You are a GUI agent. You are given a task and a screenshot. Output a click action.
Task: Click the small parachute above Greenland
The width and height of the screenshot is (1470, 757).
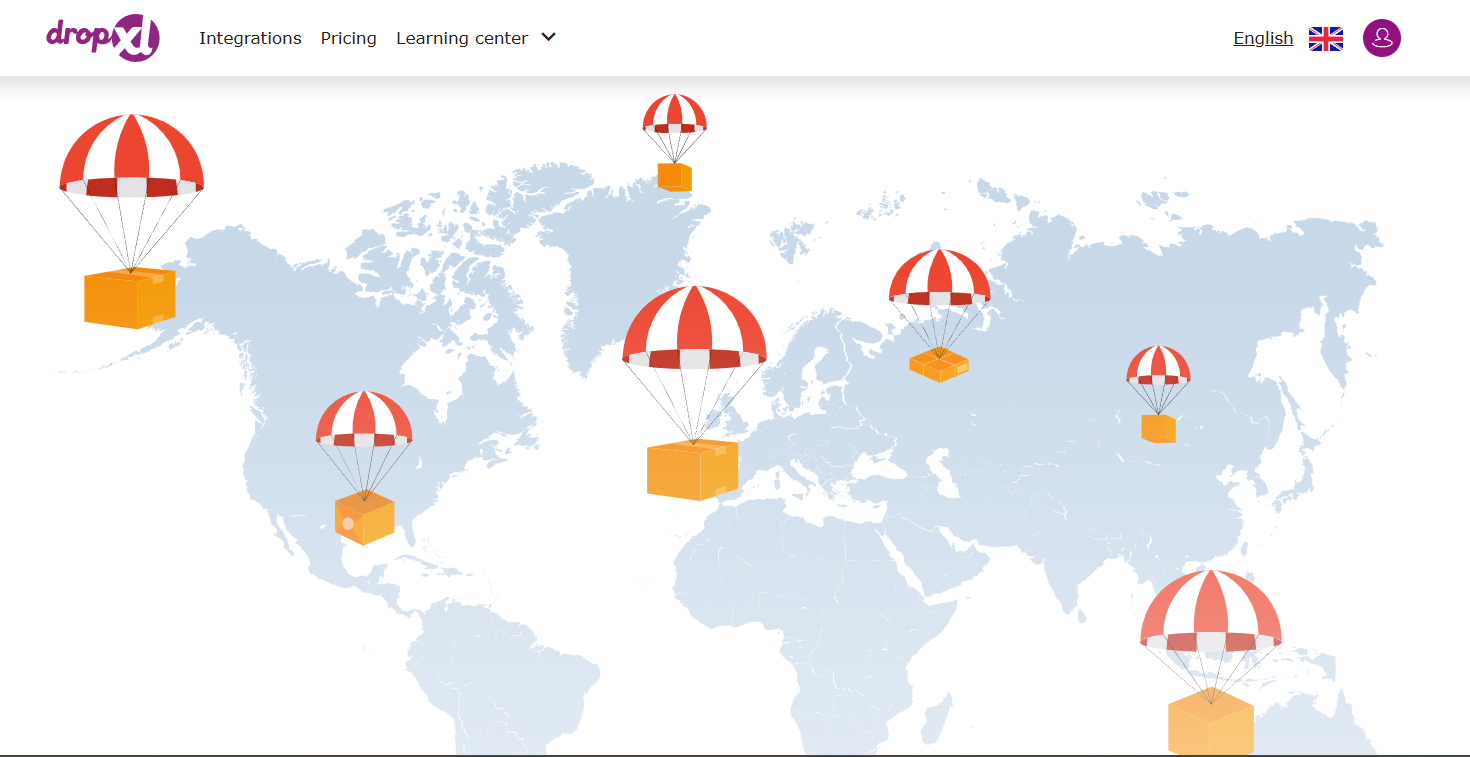(674, 114)
